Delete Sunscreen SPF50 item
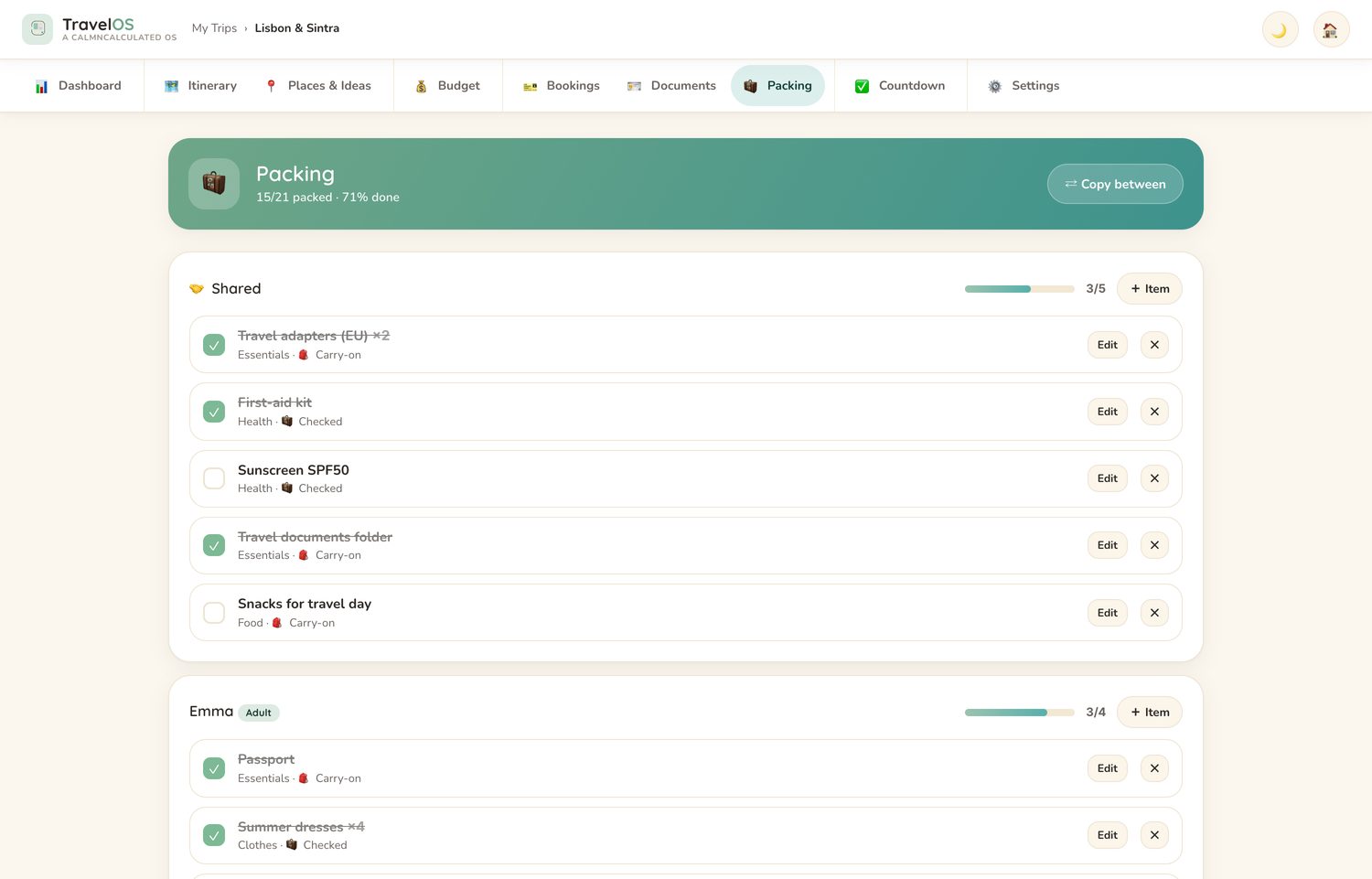The image size is (1372, 879). pyautogui.click(x=1154, y=478)
